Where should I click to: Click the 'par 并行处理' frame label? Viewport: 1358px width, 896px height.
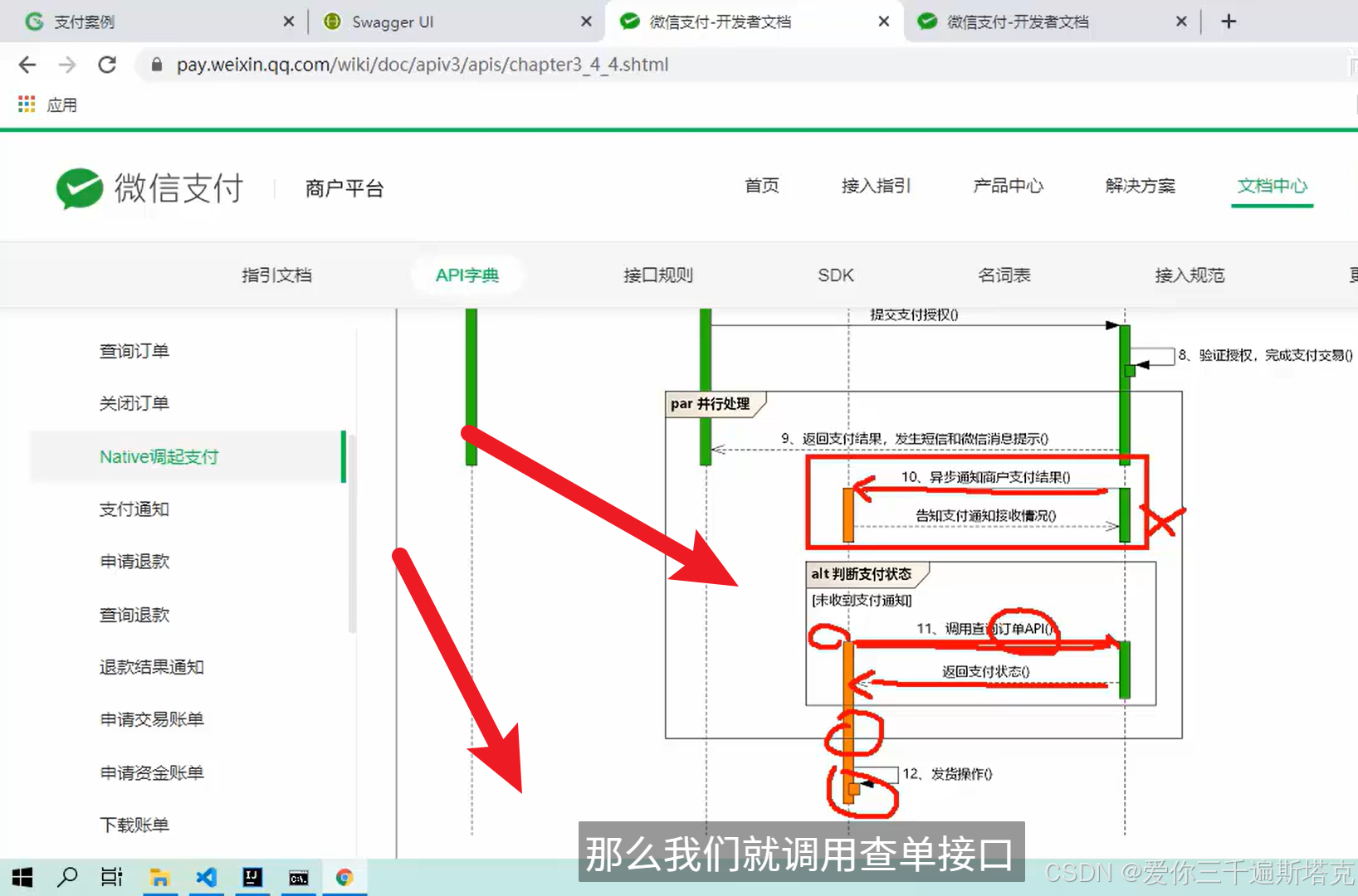point(711,404)
